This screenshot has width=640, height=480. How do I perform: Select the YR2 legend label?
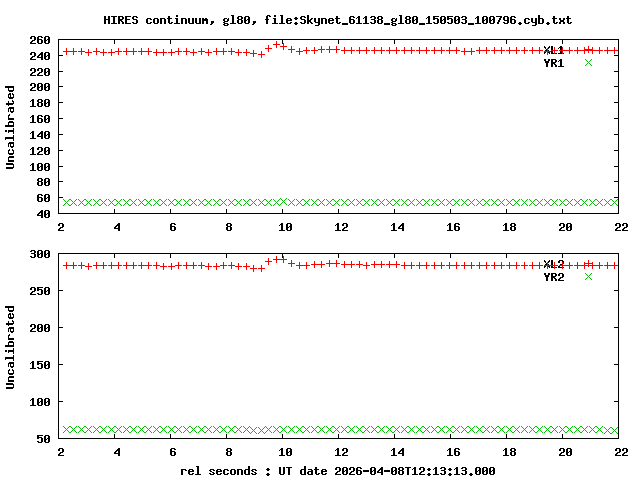coord(554,277)
